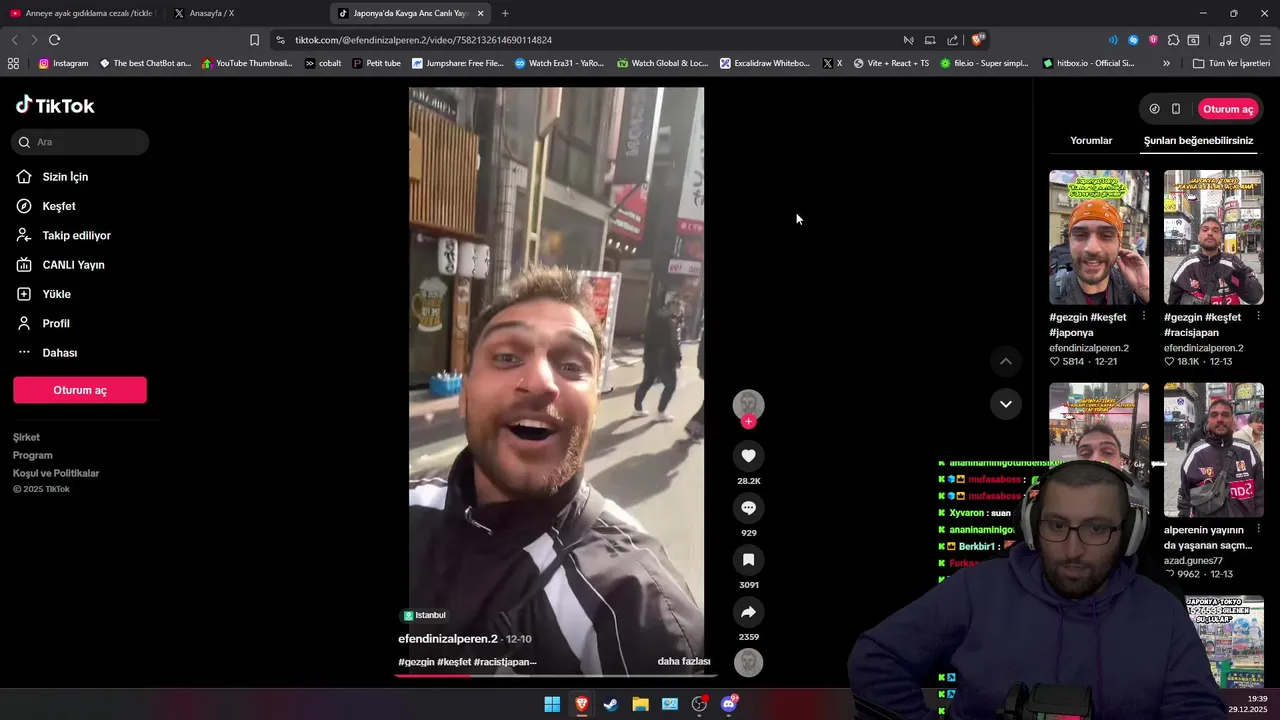The width and height of the screenshot is (1280, 720).
Task: Open Profil in the sidebar
Action: 56,324
